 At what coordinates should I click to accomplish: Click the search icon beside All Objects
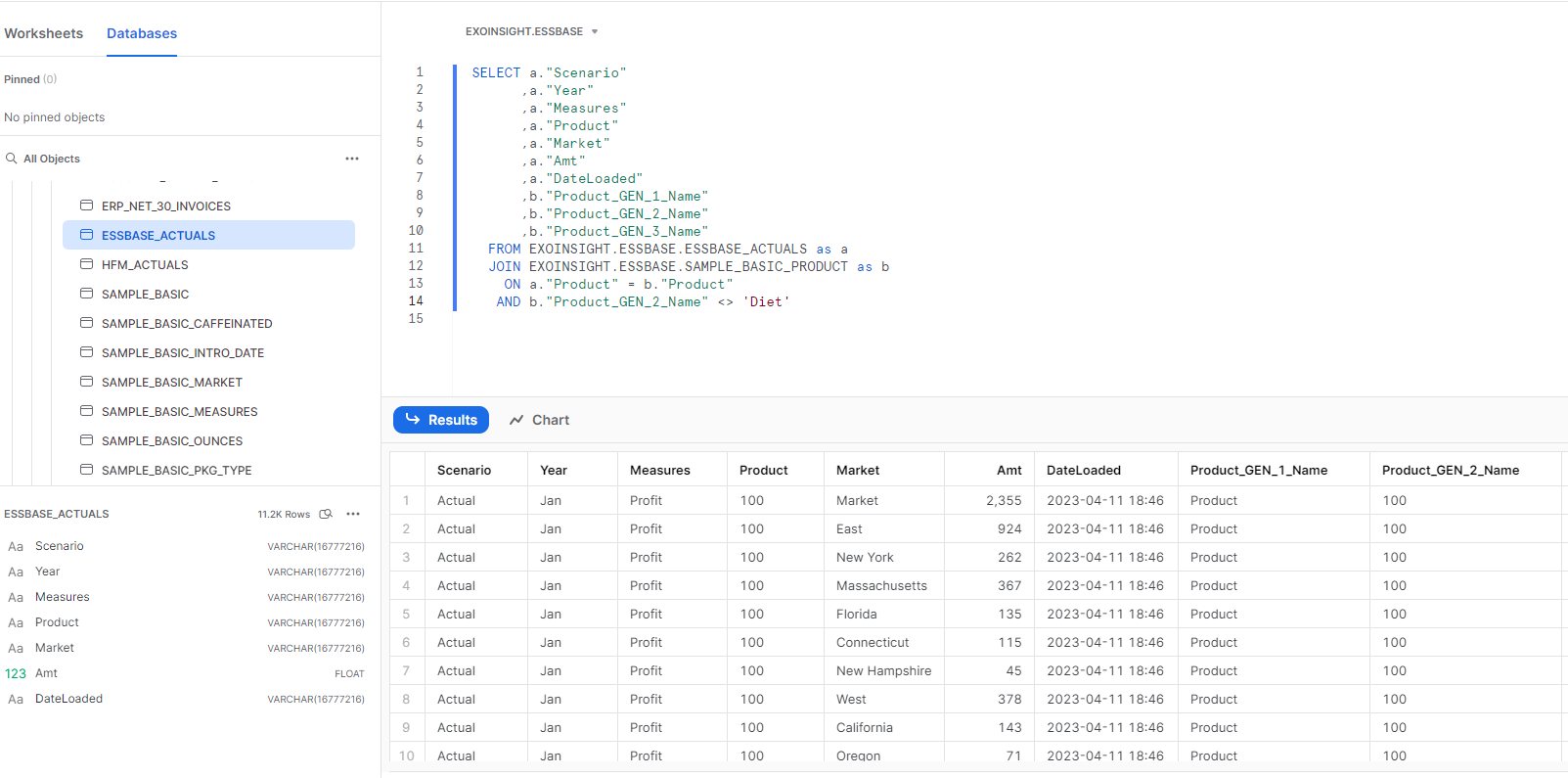12,159
